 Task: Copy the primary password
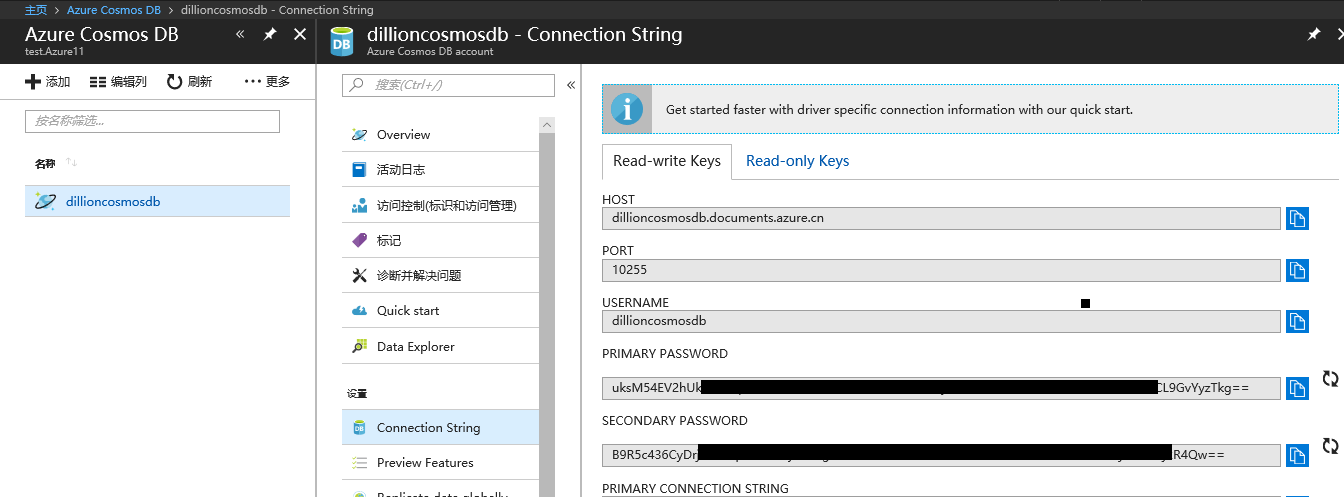(x=1297, y=388)
